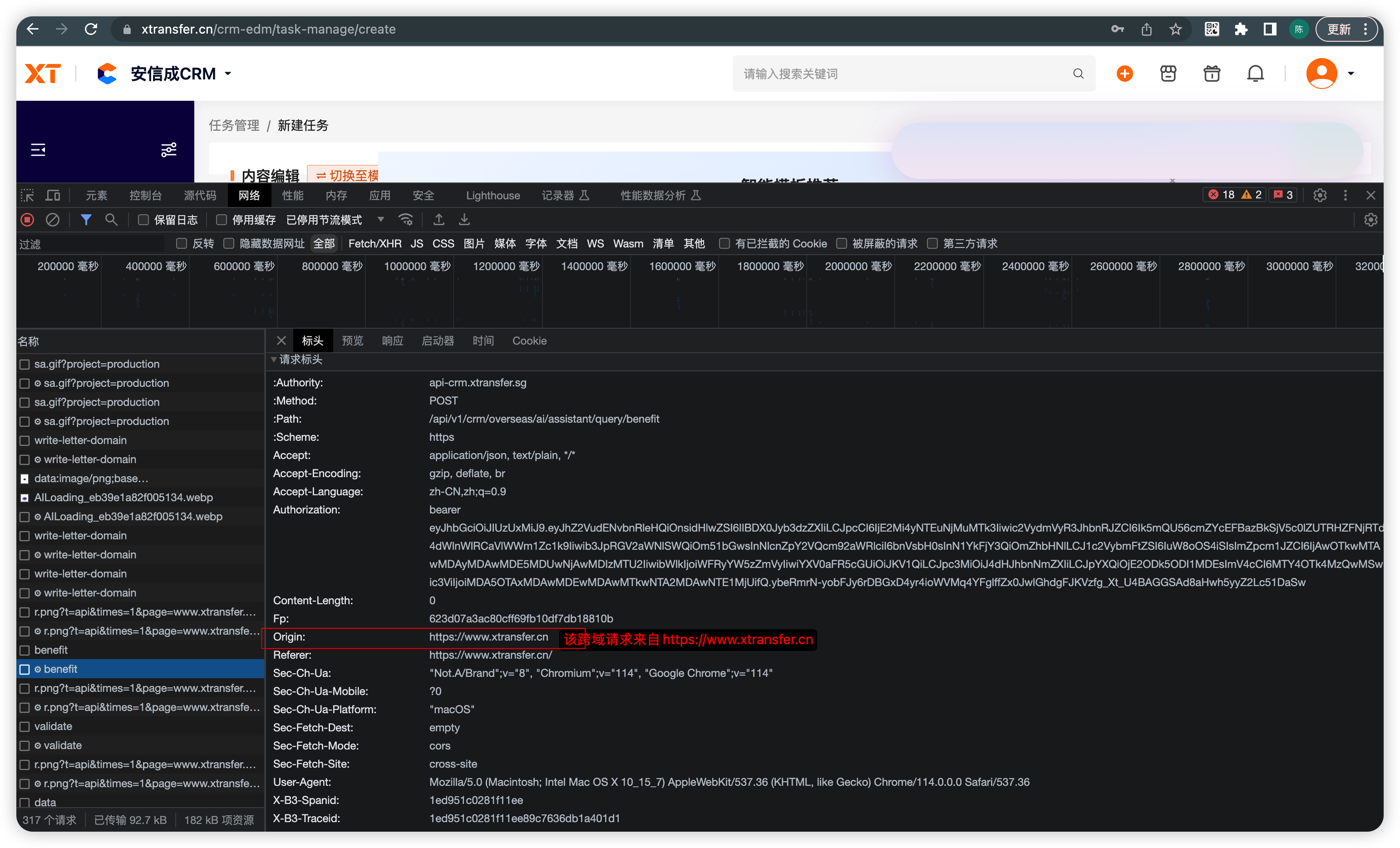This screenshot has width=1400, height=848.
Task: Toggle the network filter funnel icon
Action: [x=86, y=219]
